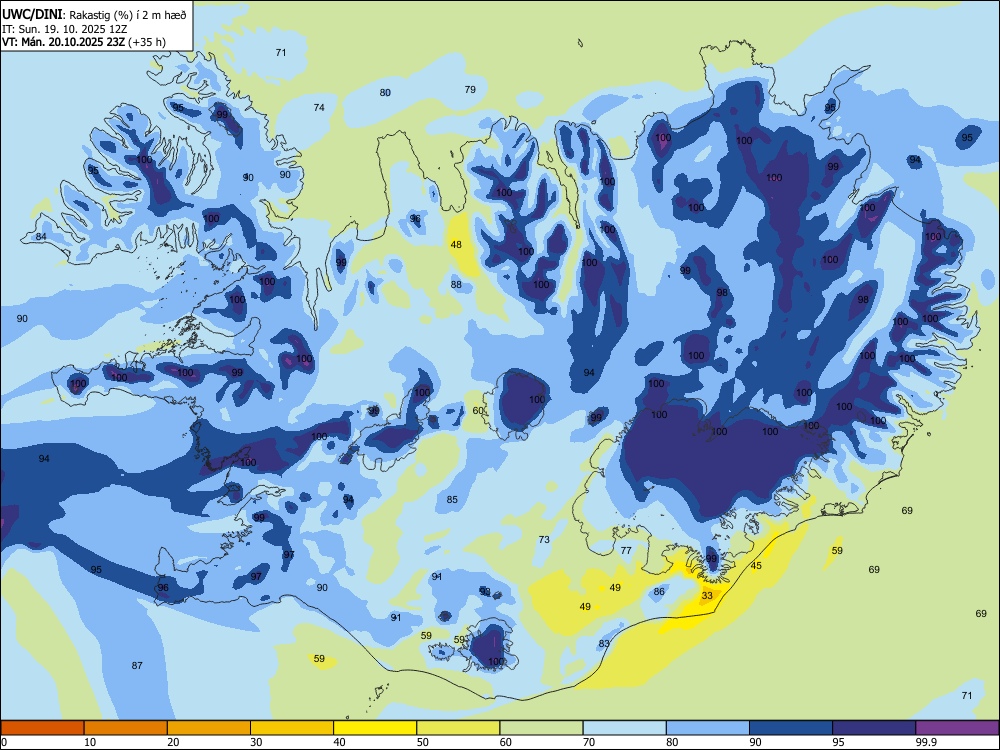Click the navy 95–99.9 legend swatch

(x=874, y=728)
